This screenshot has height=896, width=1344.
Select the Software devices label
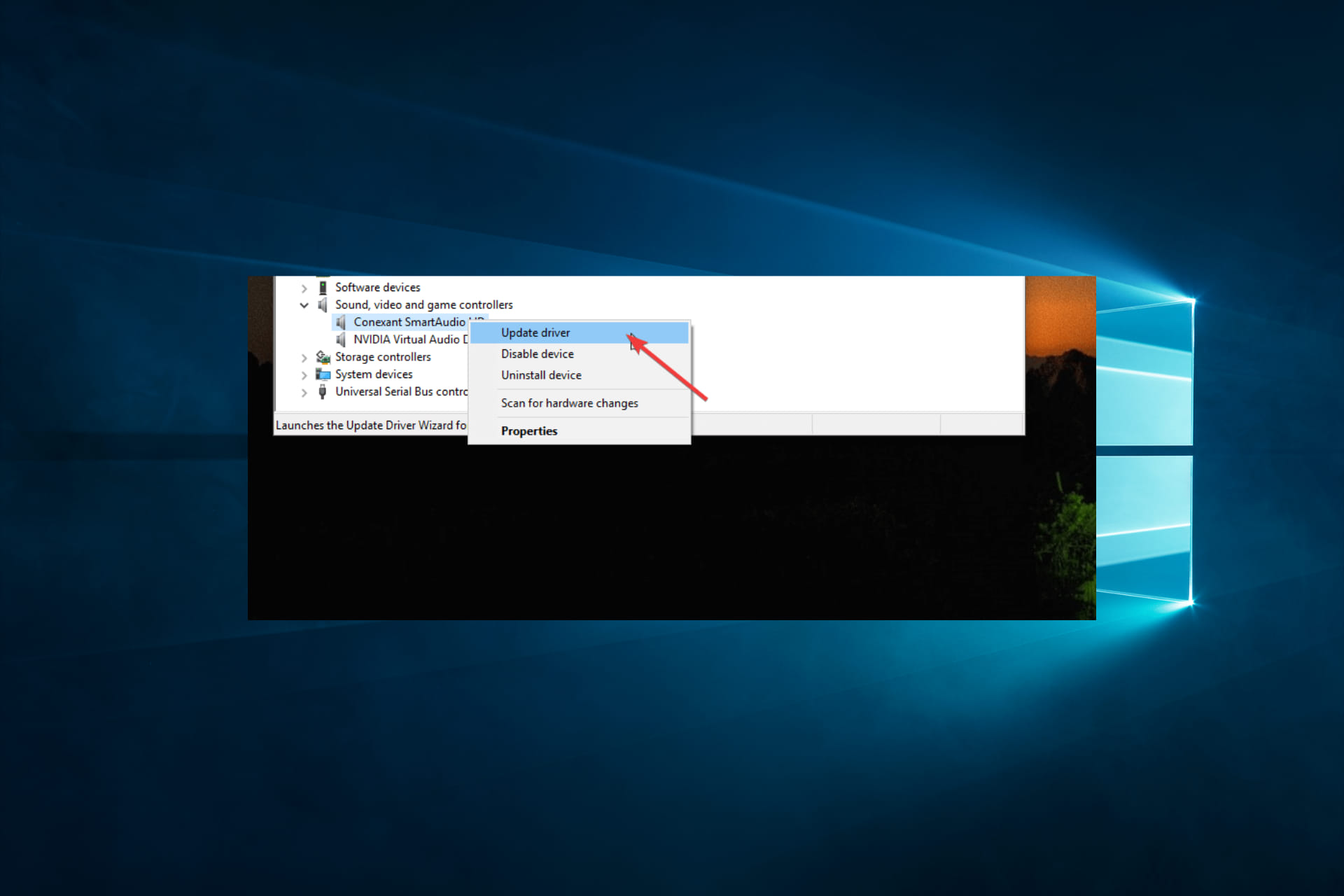(x=377, y=288)
